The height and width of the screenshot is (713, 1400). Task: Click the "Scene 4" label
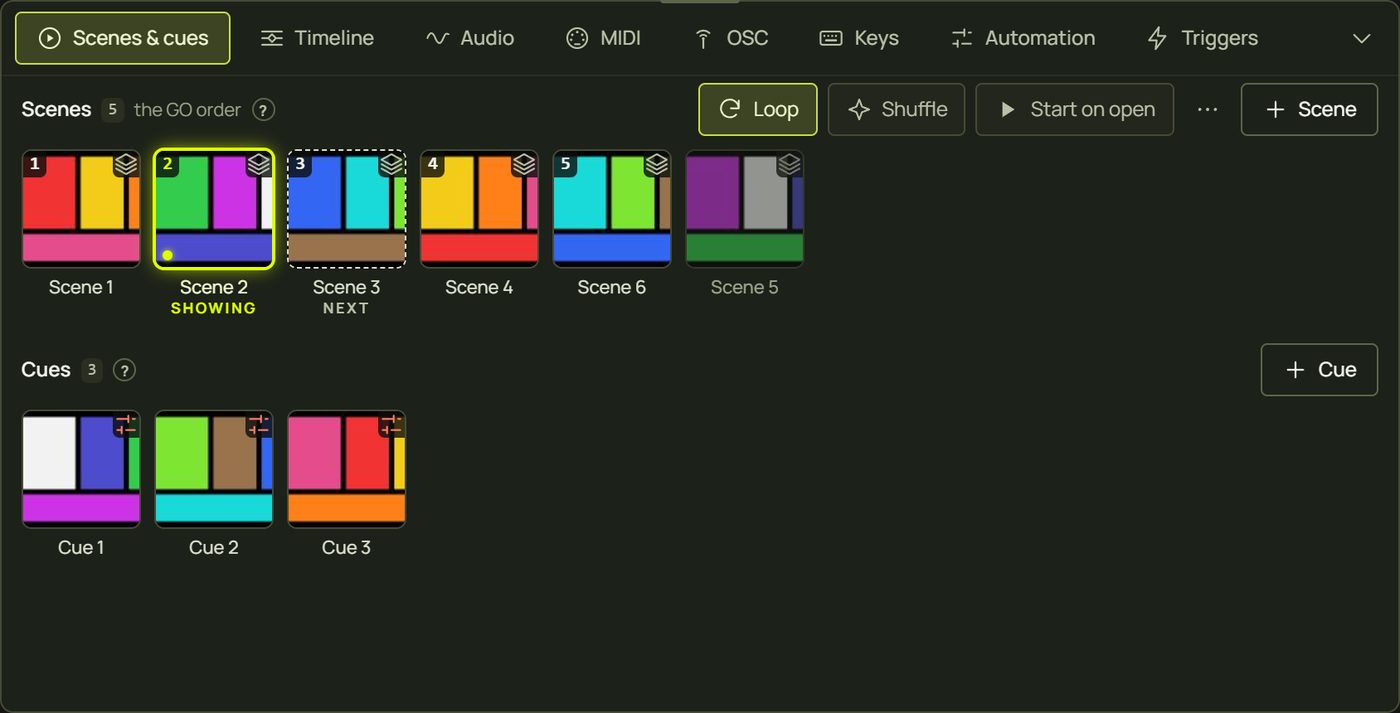[479, 287]
